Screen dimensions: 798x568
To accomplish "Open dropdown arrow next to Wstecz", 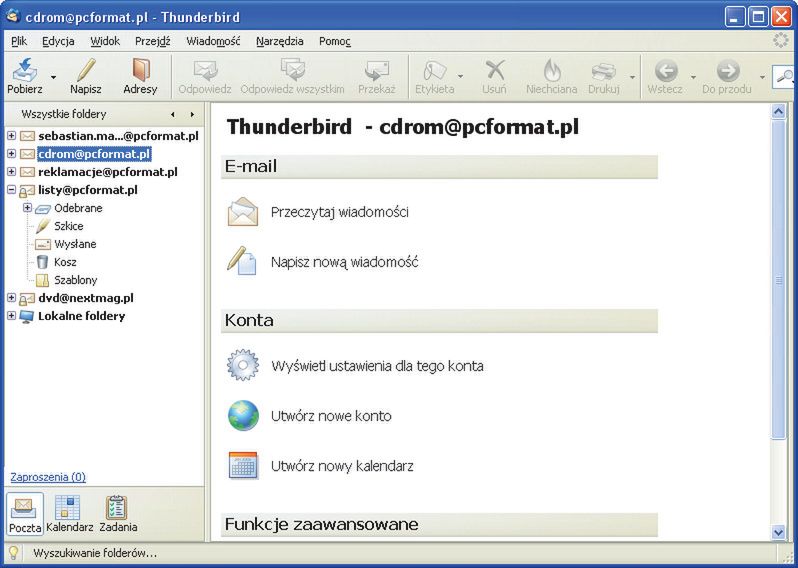I will (693, 77).
